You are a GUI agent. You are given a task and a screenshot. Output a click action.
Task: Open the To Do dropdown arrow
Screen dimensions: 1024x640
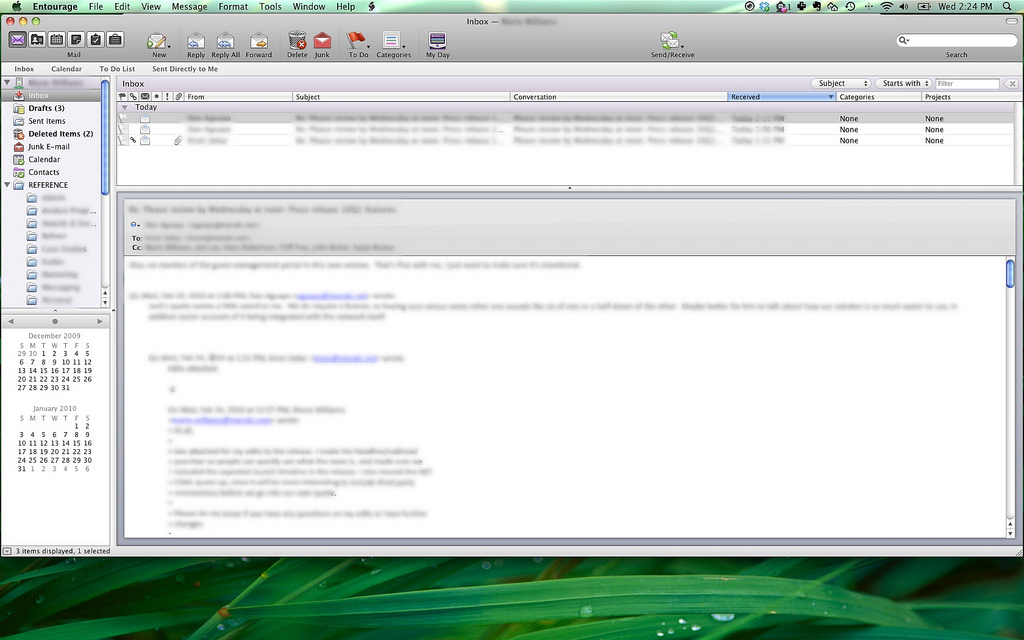click(x=368, y=47)
